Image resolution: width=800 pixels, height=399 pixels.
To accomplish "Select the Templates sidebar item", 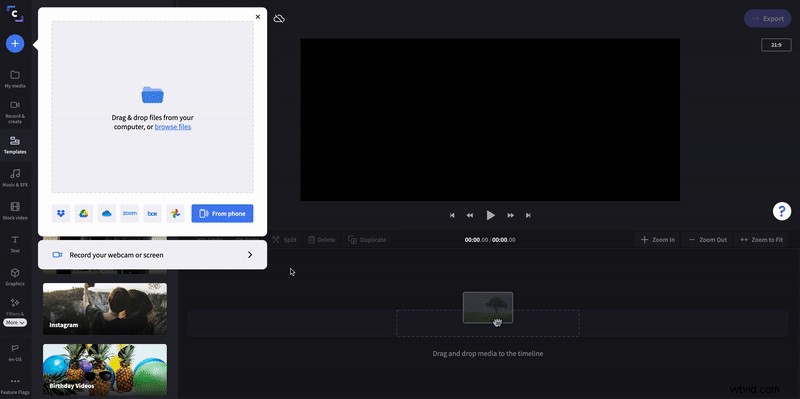I will 15,145.
